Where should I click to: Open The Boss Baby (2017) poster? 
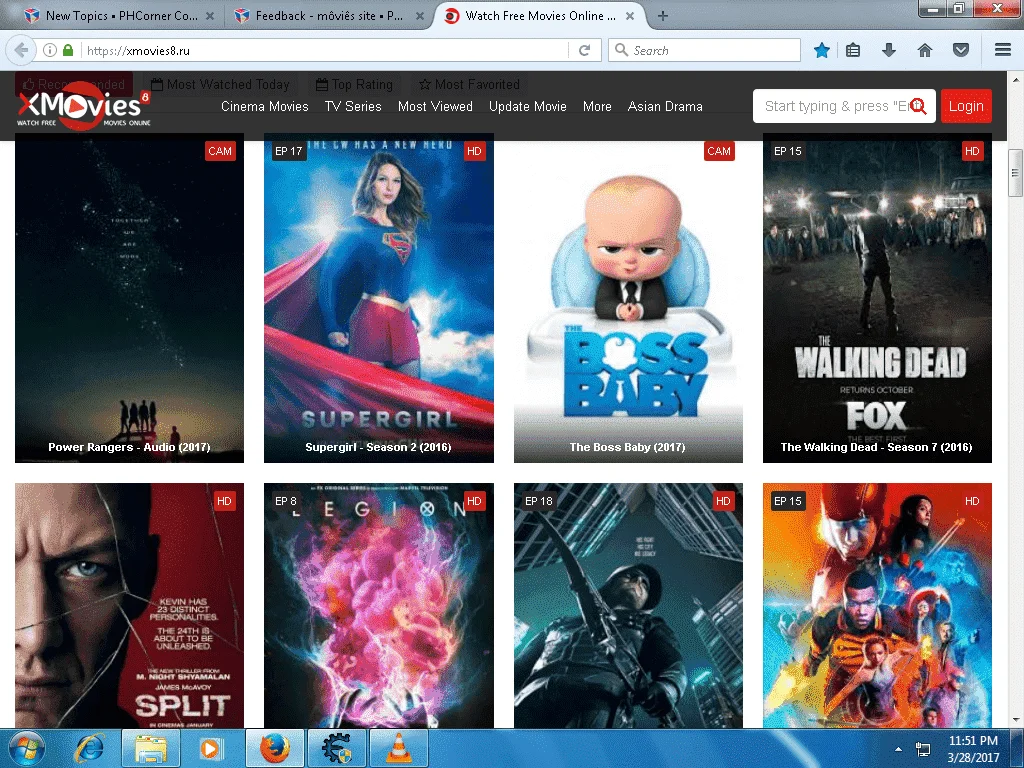tap(628, 298)
